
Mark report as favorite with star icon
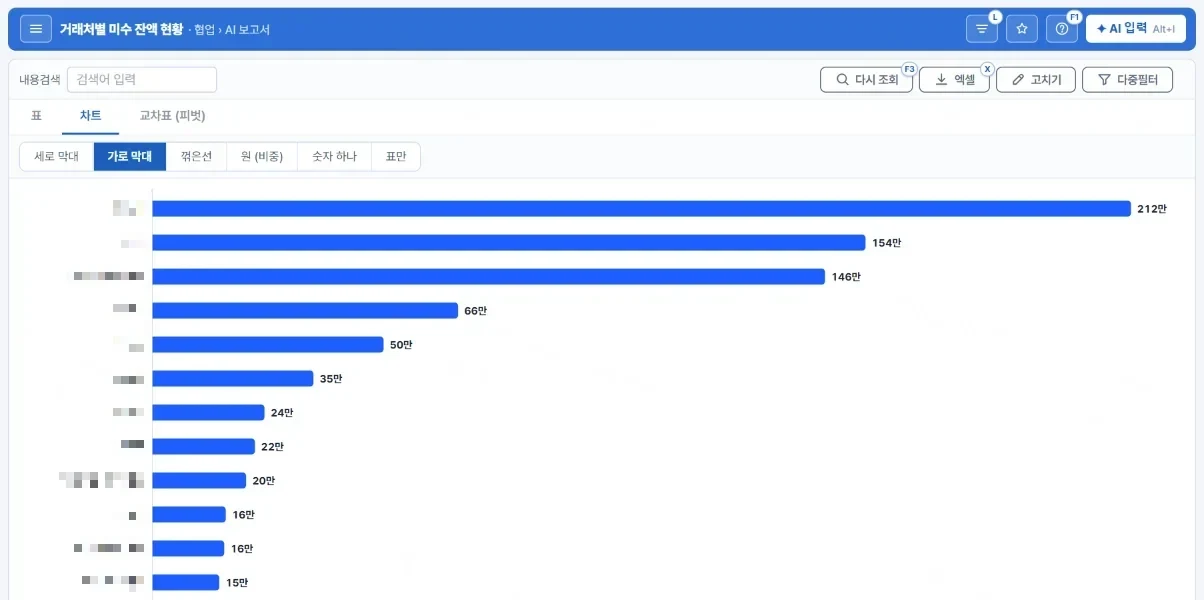pos(1022,29)
